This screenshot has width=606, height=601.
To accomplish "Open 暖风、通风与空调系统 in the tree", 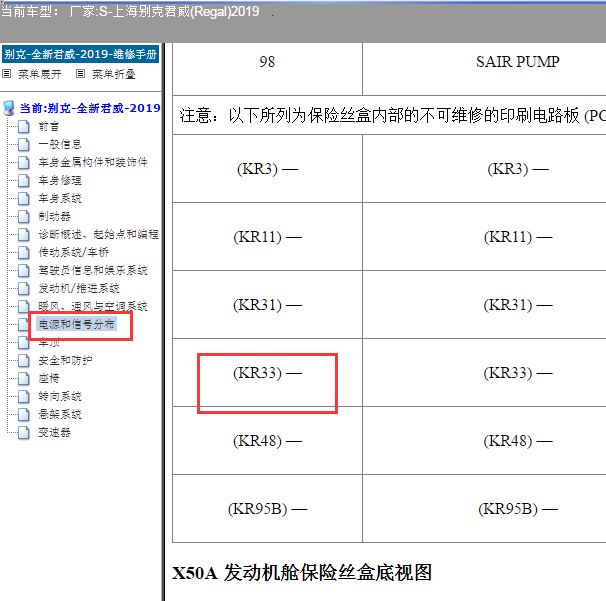I will (93, 306).
